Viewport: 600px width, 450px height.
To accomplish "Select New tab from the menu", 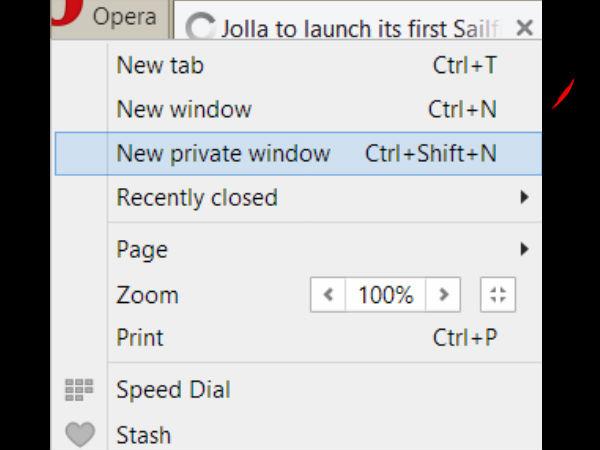I will click(x=160, y=66).
